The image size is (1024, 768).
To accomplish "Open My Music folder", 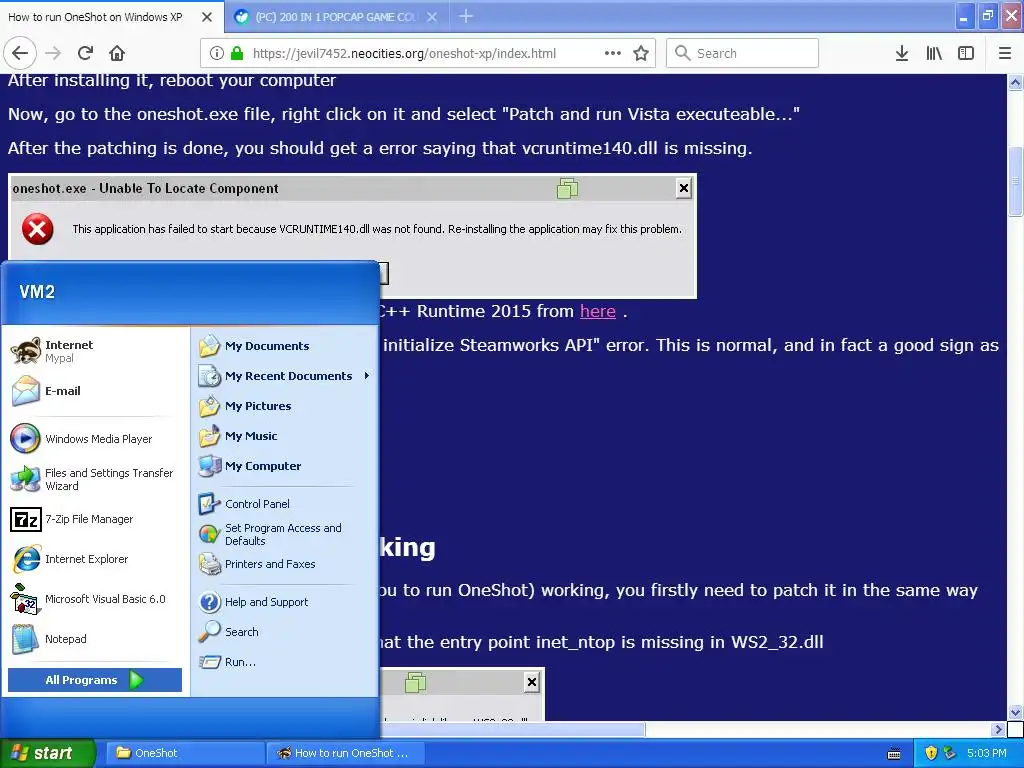I will [x=284, y=436].
